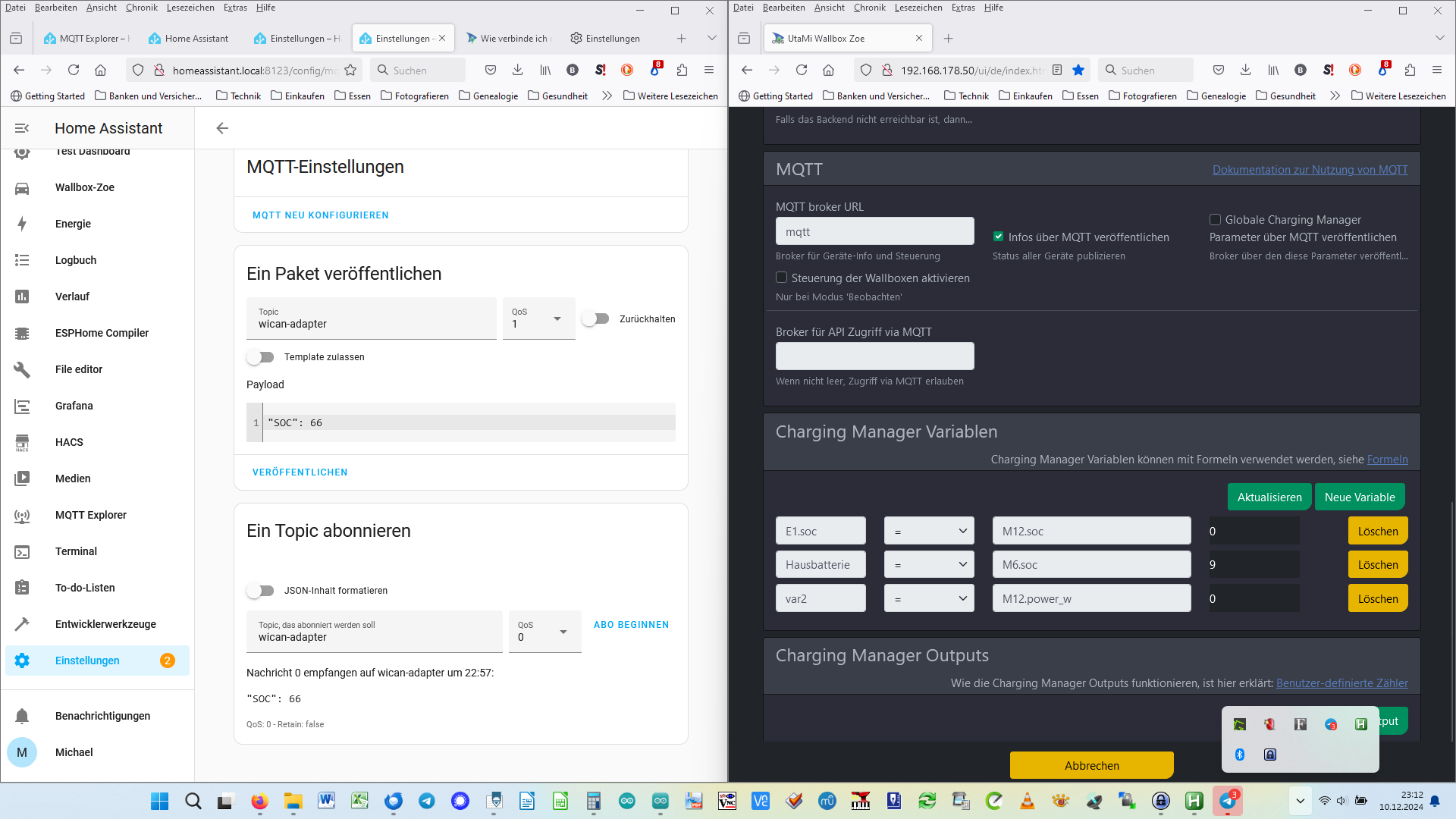Image resolution: width=1456 pixels, height=819 pixels.
Task: Open Wallbox-Zoe dashboard car icon
Action: click(22, 188)
